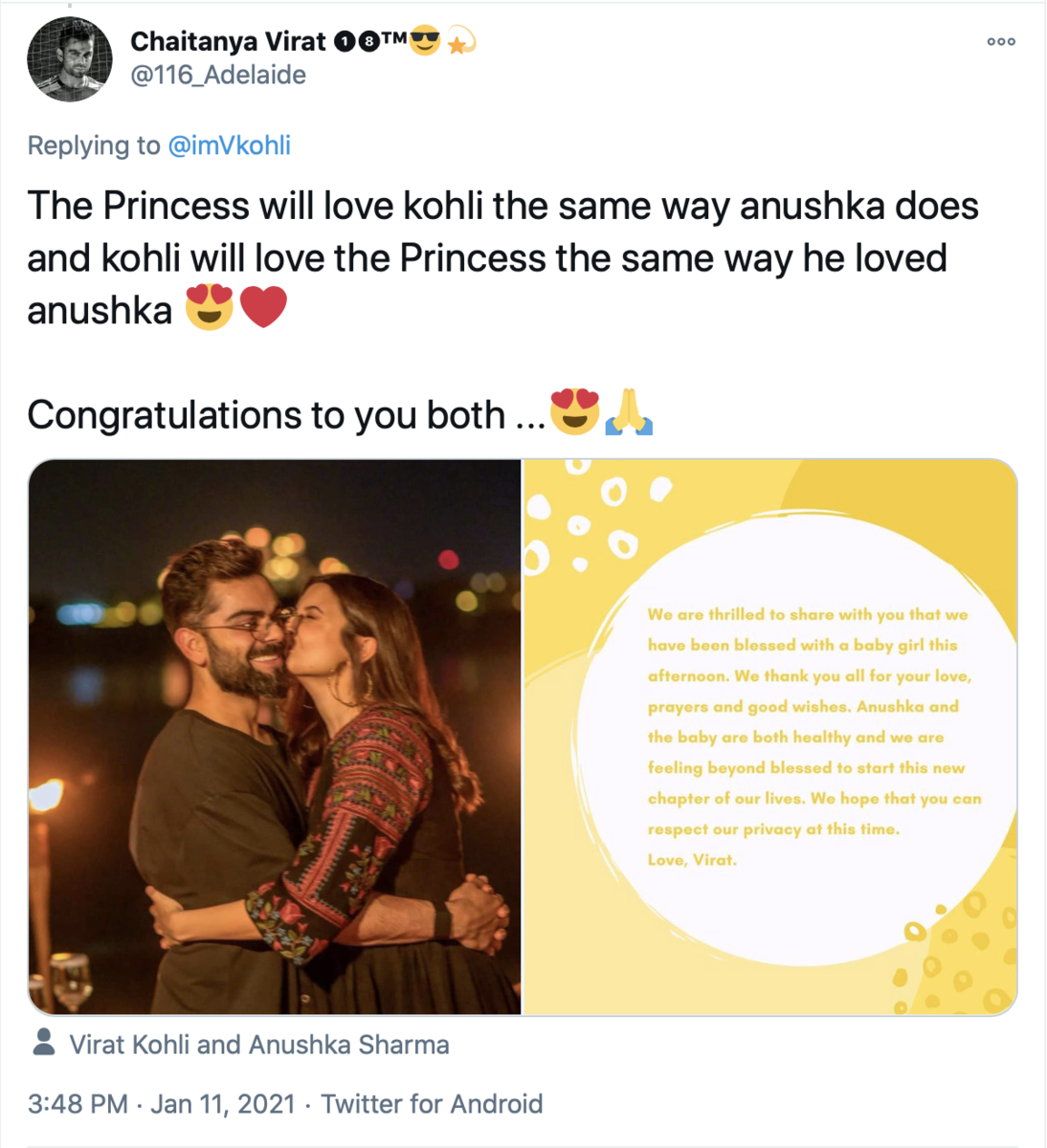Open the Virat Kohli and Anushka Sharma tag
The height and width of the screenshot is (1148, 1047).
point(258,1045)
